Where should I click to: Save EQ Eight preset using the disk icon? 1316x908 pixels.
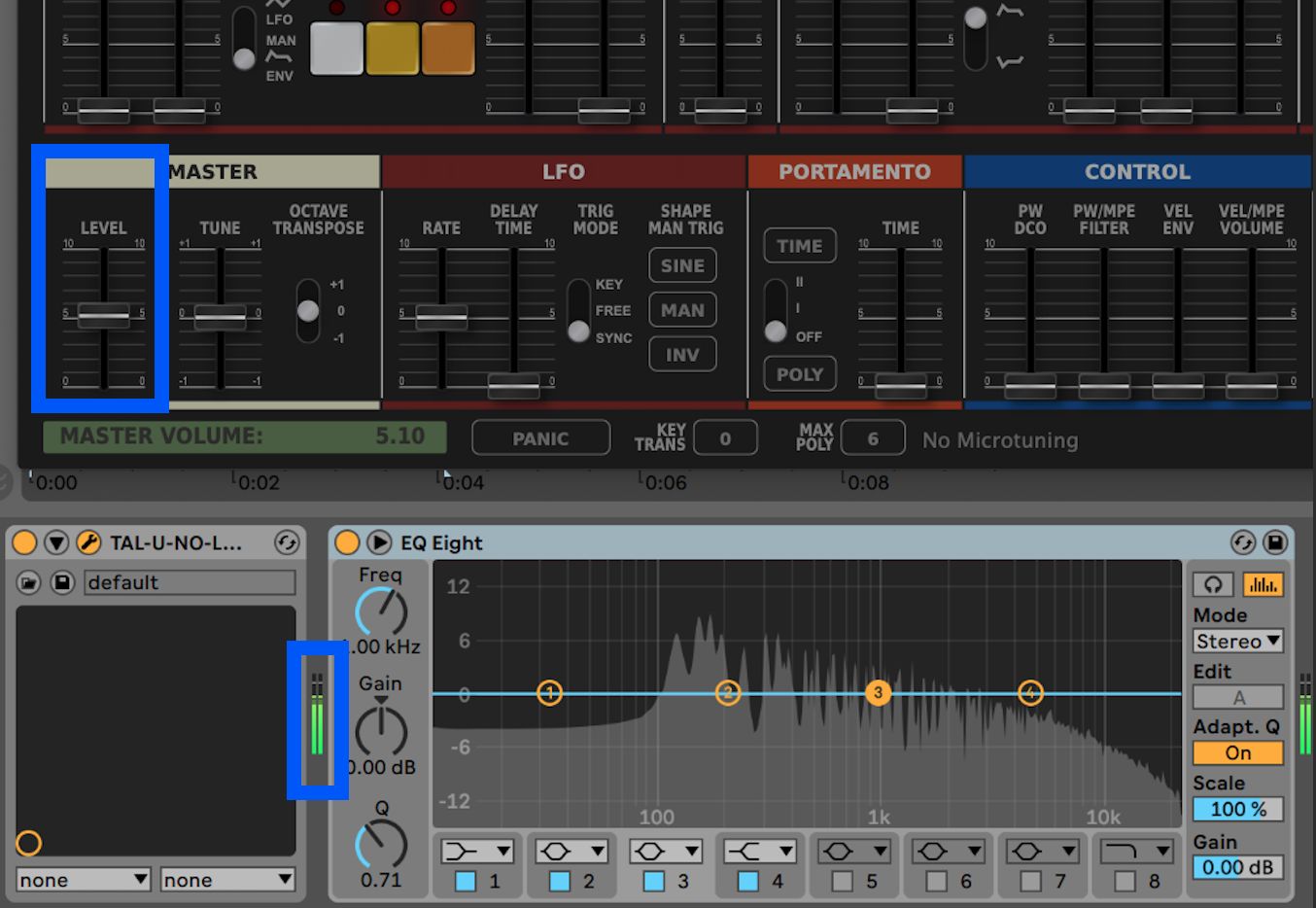point(1274,542)
